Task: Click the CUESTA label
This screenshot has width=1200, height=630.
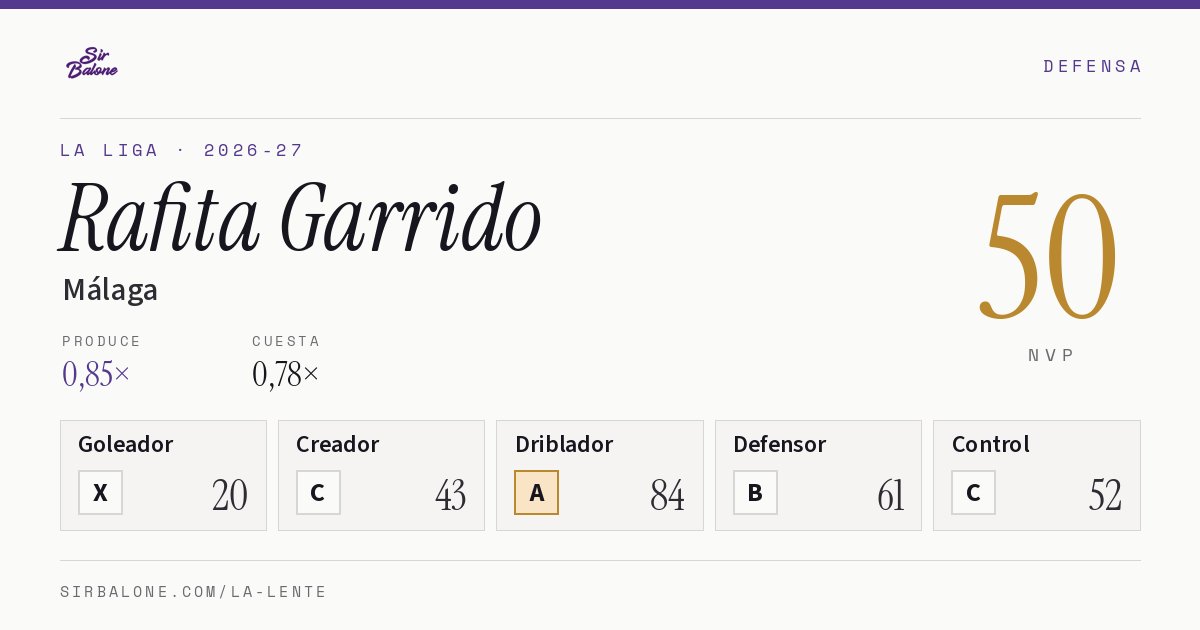Action: pos(286,341)
